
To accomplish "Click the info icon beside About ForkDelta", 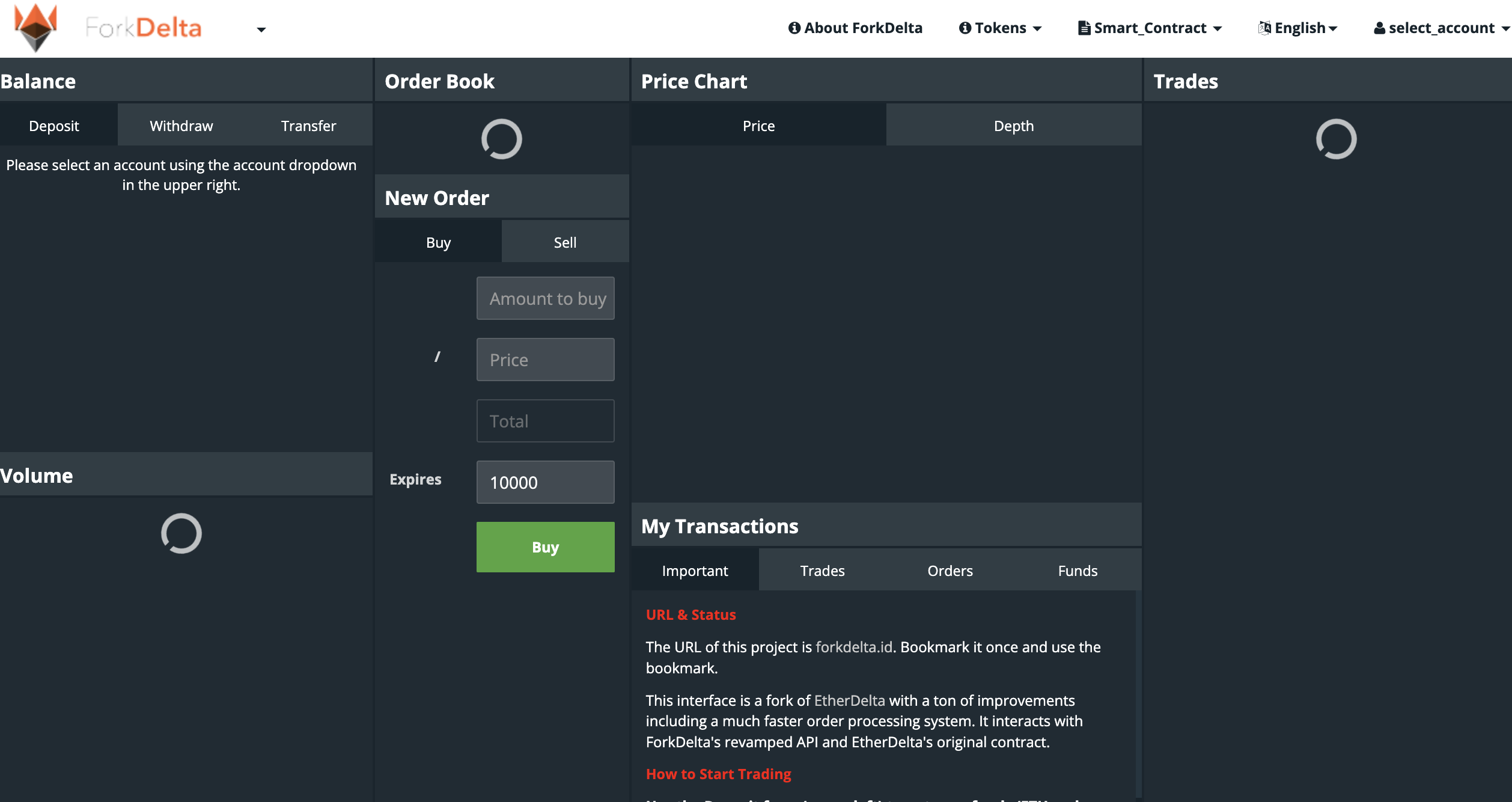I will click(794, 28).
